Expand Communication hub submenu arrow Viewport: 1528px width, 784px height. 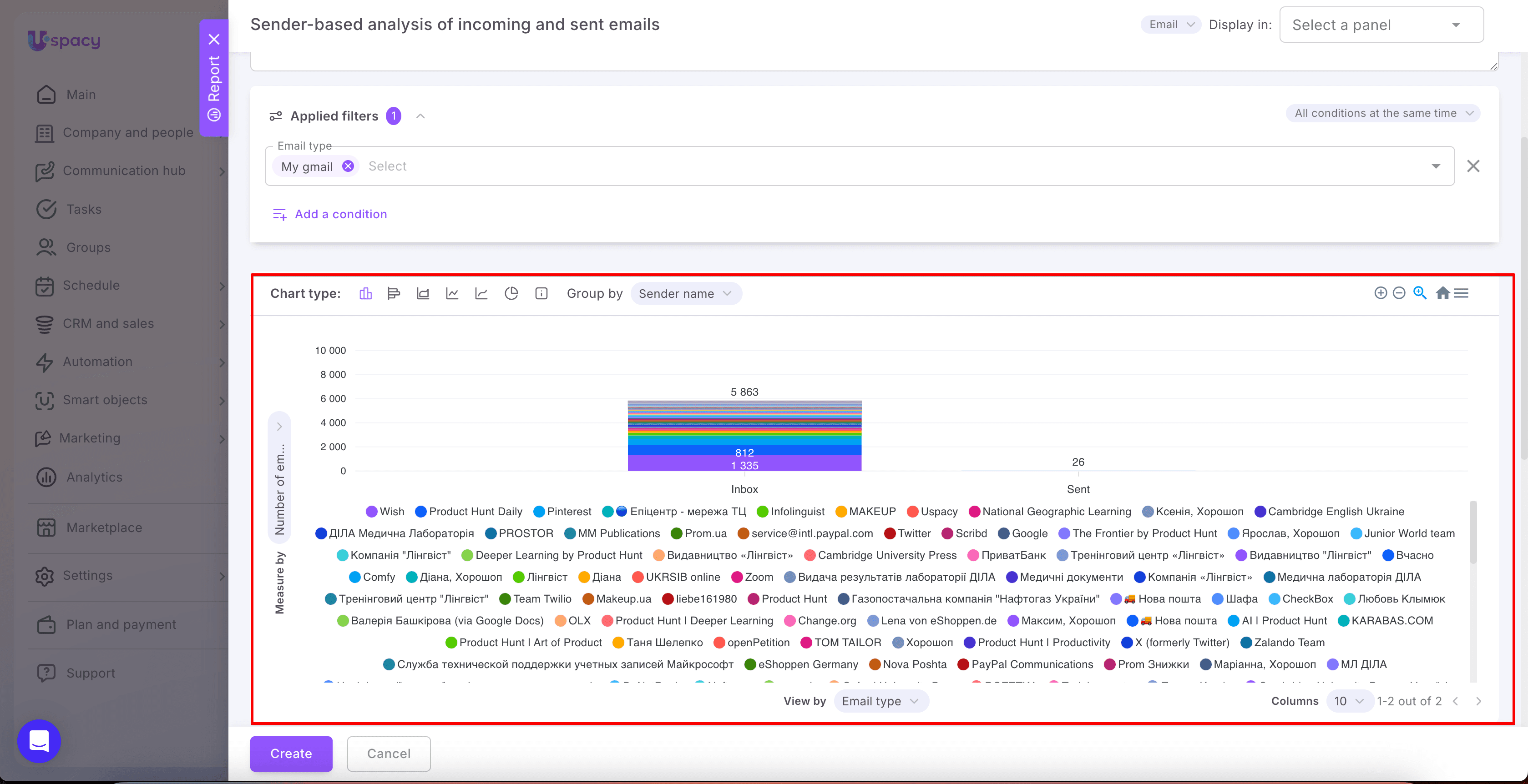click(x=222, y=171)
